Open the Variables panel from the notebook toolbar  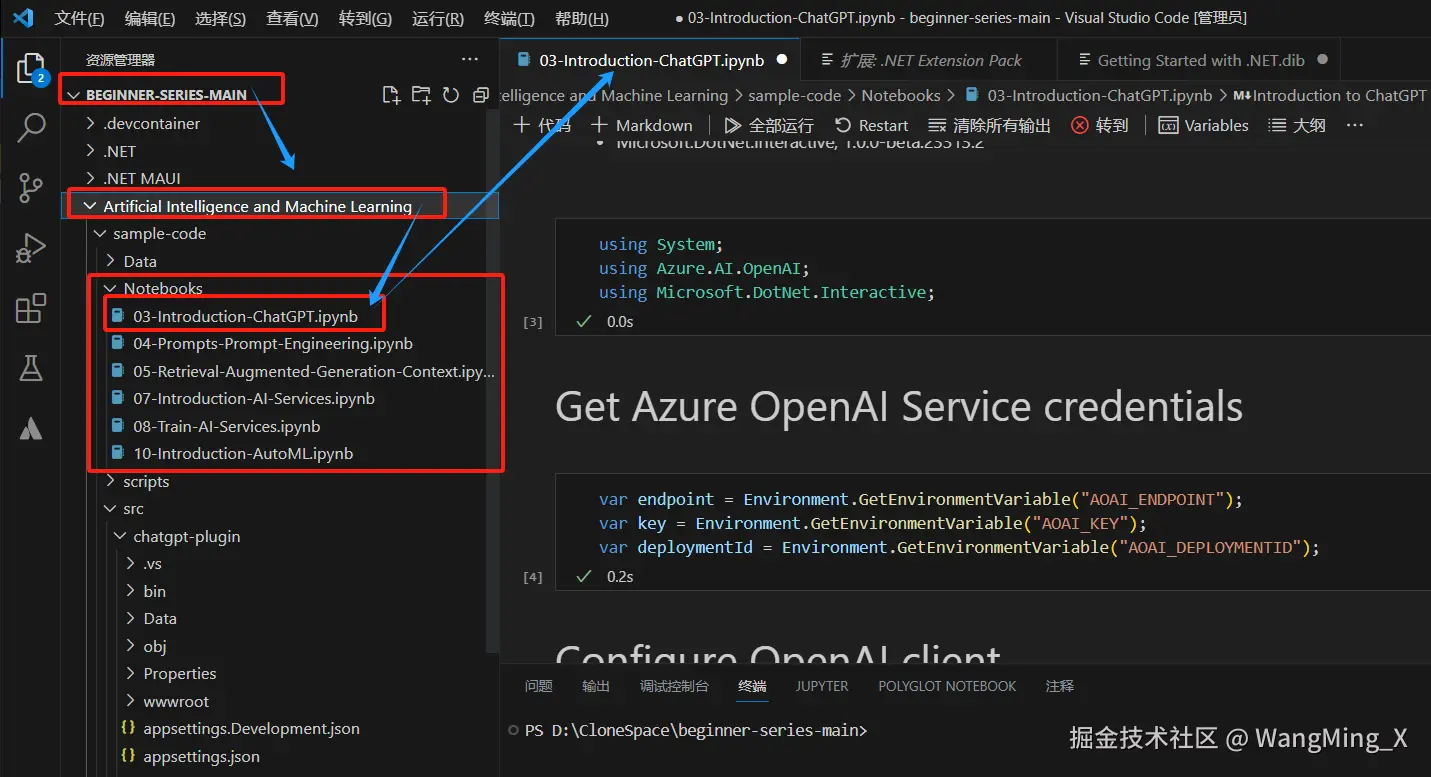[x=1203, y=125]
